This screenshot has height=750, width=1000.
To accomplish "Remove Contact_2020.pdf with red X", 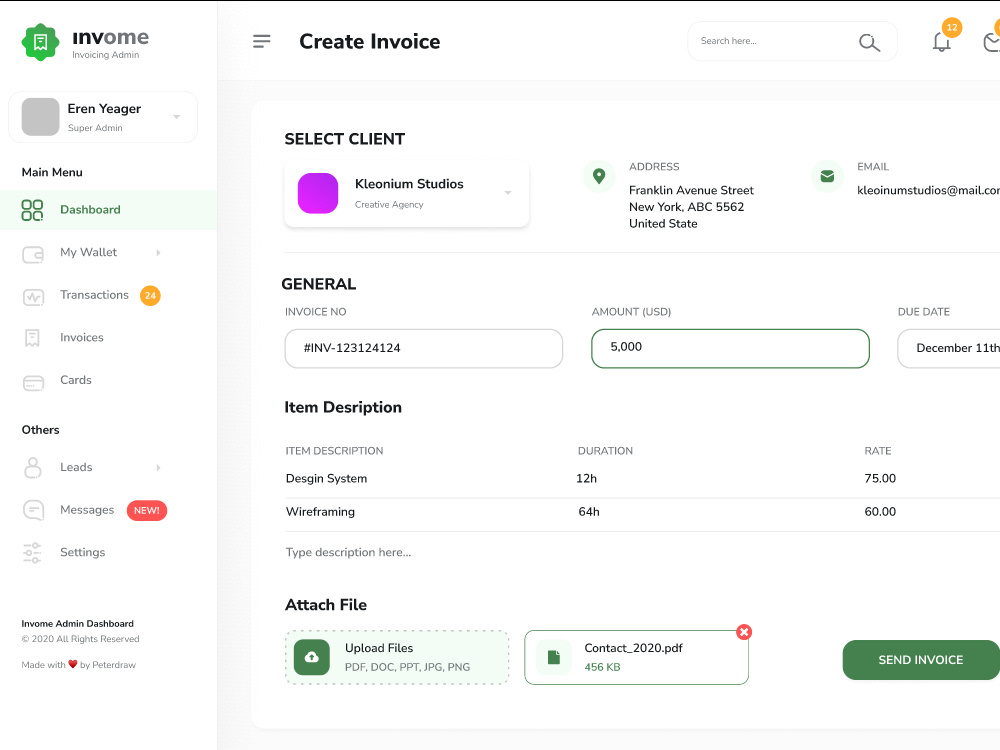I will (744, 632).
